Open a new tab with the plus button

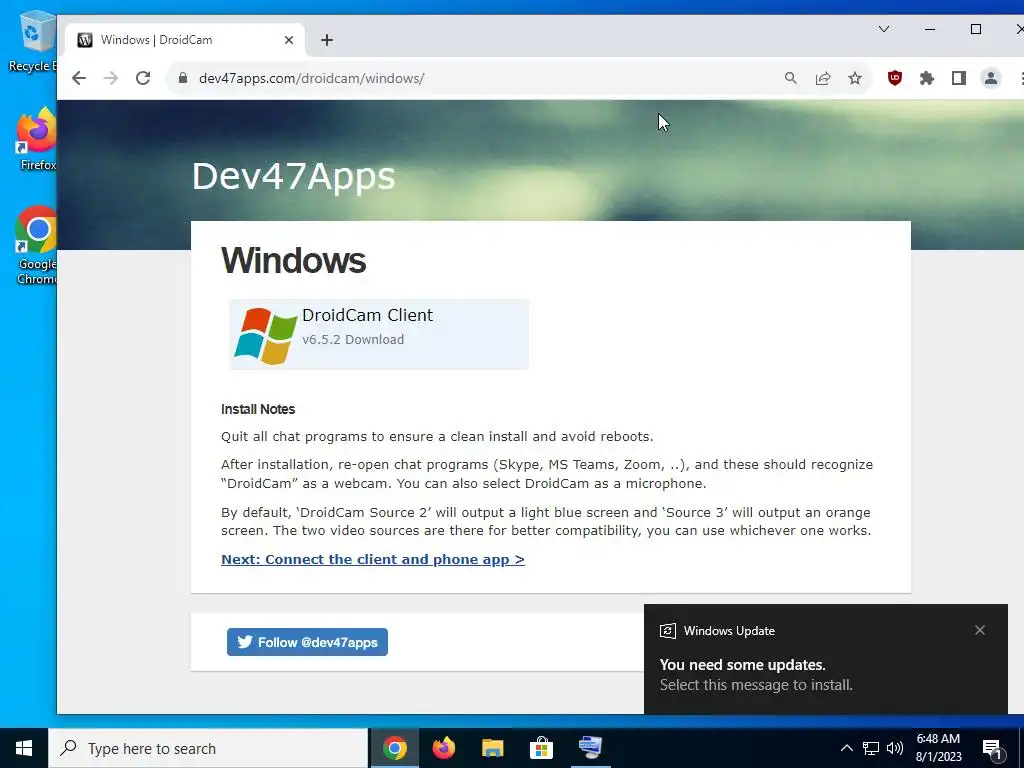(x=327, y=40)
